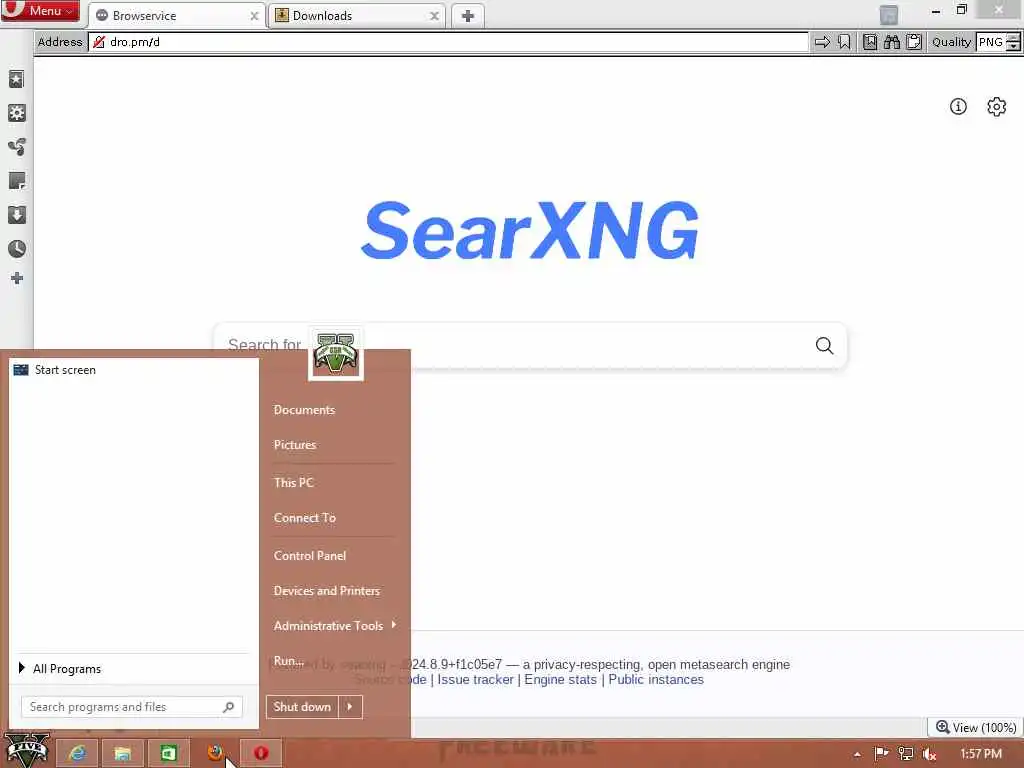Click the Opera icon on taskbar
1024x768 pixels.
pyautogui.click(x=261, y=754)
